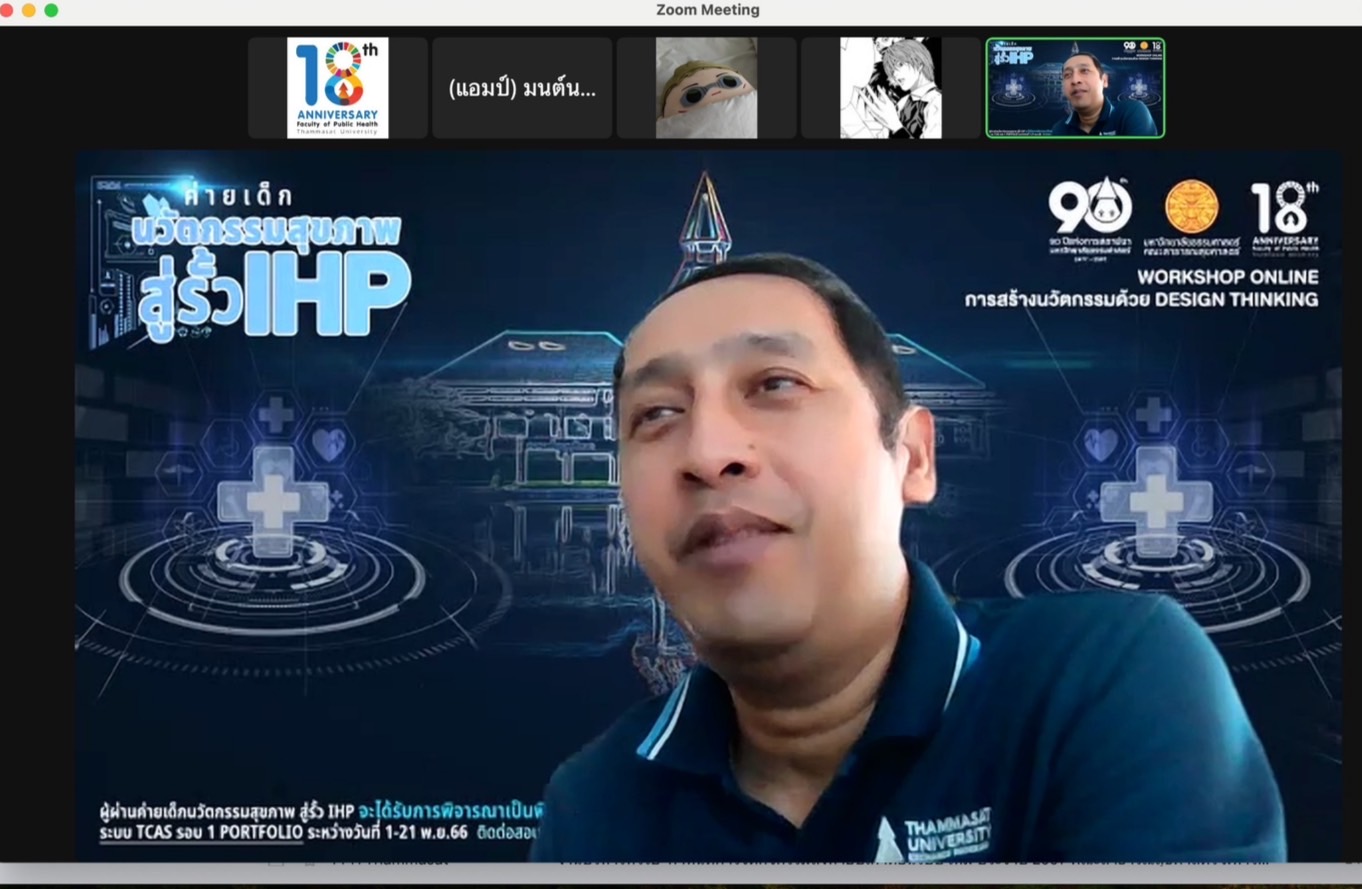Click the 90th anniversary logo in video
The height and width of the screenshot is (889, 1362).
[x=1089, y=213]
